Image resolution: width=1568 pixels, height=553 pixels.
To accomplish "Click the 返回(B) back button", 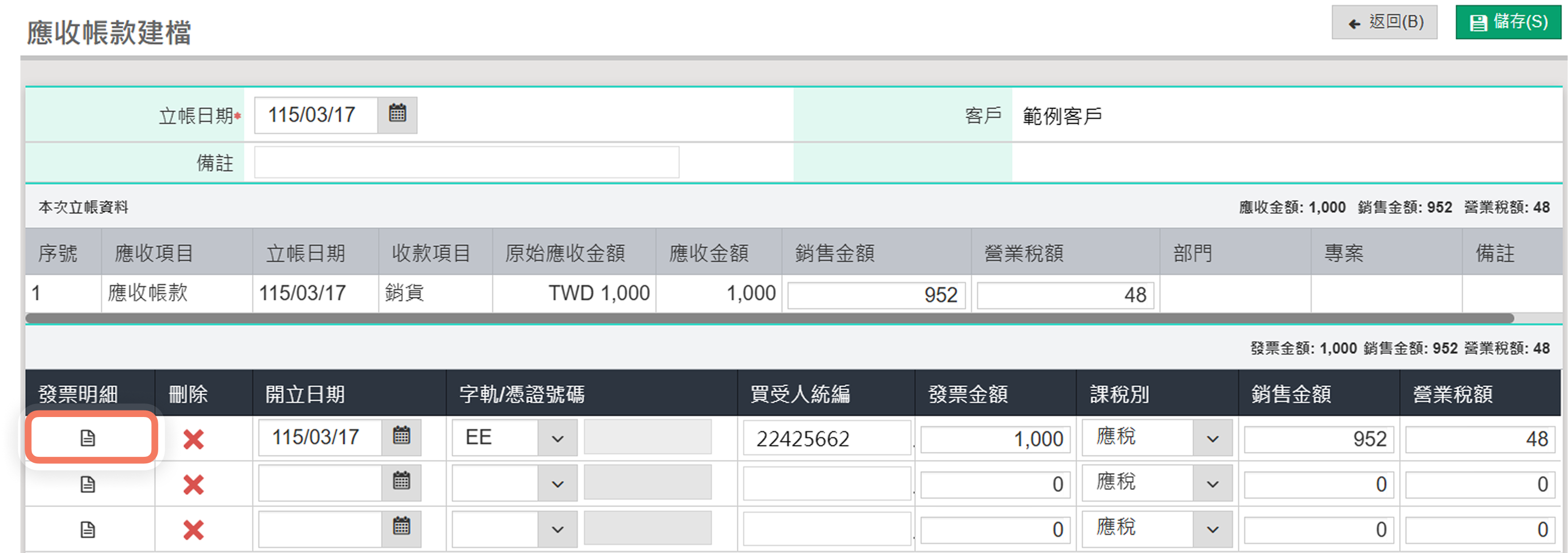I will [x=1384, y=23].
